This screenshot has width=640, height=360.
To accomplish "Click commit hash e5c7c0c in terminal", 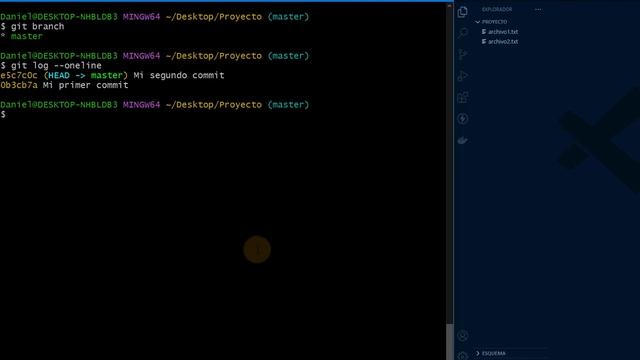I will [19, 76].
